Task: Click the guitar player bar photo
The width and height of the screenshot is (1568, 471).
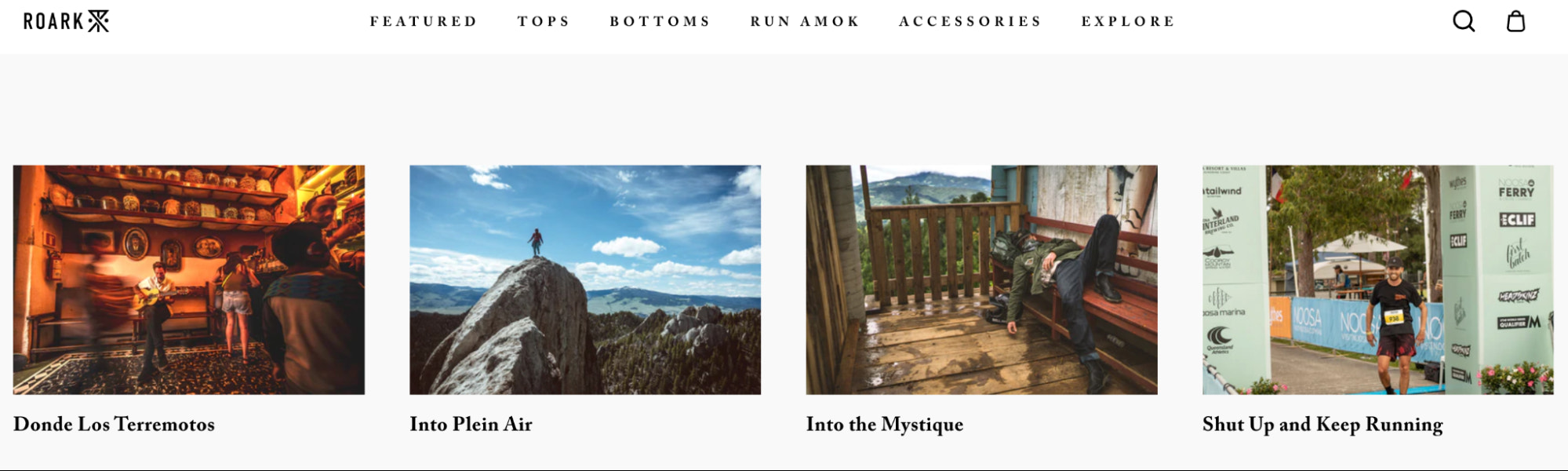Action: pyautogui.click(x=189, y=279)
